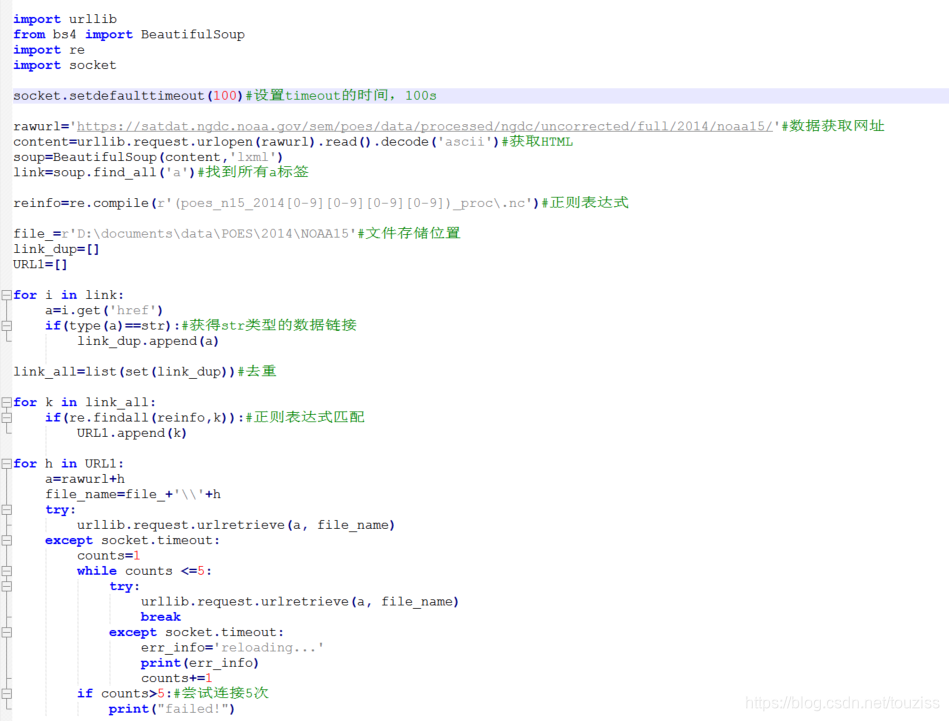Collapse the 'for i in link:' fold marker

6,295
